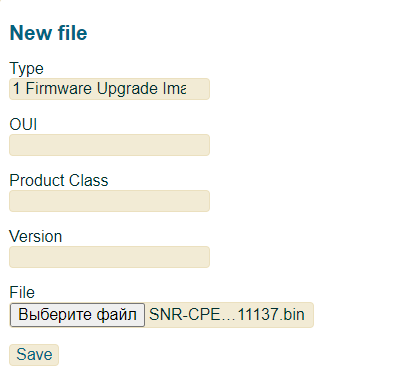Click the Version field label
The image size is (411, 382).
click(x=36, y=236)
